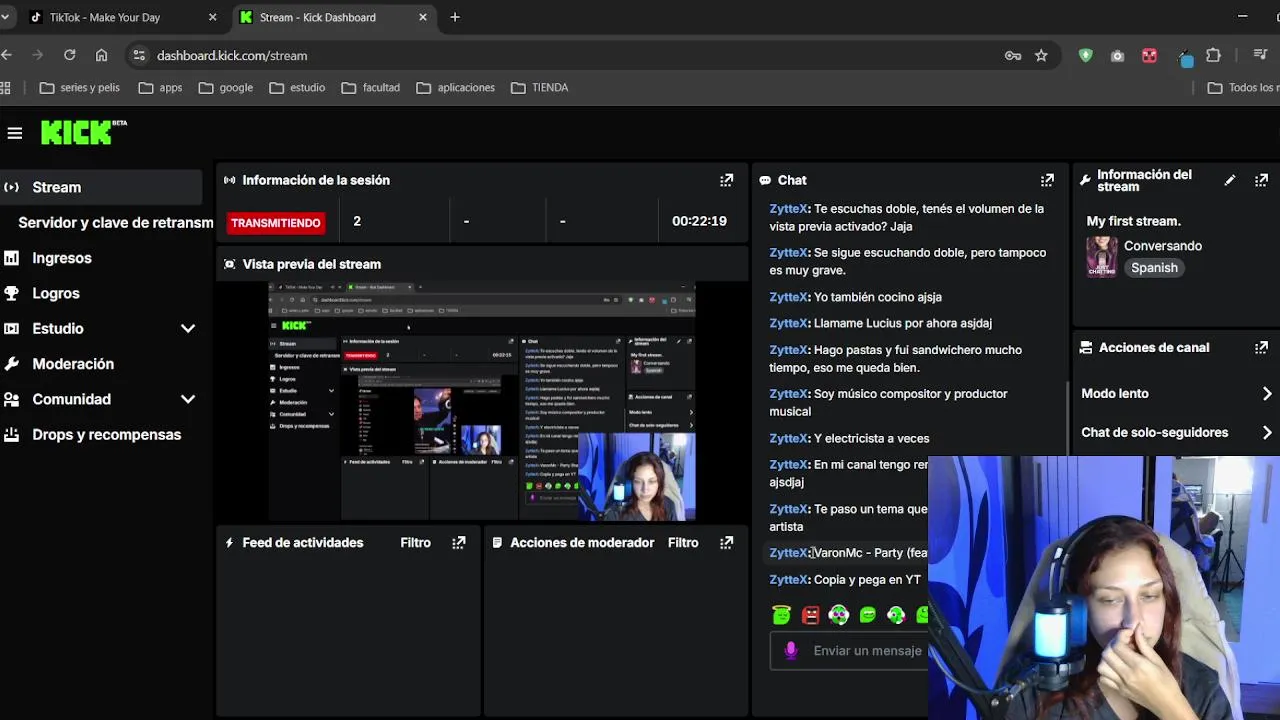Open the aplicaciones bookmark folder
The height and width of the screenshot is (720, 1280).
pos(455,87)
